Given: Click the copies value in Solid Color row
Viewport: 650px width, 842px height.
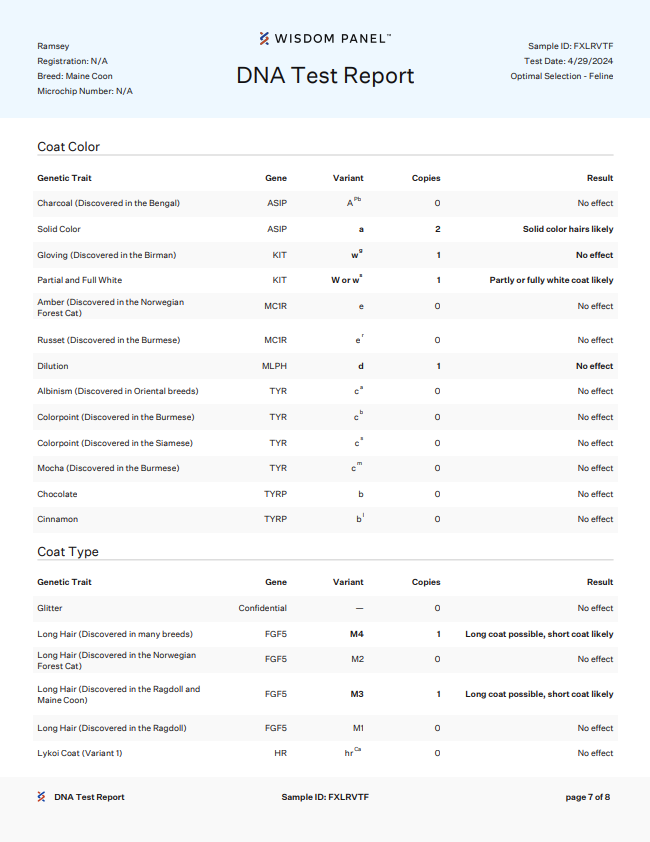Looking at the screenshot, I should point(438,229).
